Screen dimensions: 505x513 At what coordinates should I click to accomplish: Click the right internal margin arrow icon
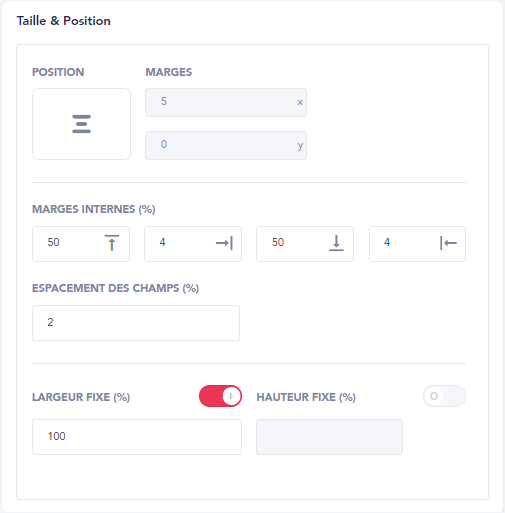point(224,243)
